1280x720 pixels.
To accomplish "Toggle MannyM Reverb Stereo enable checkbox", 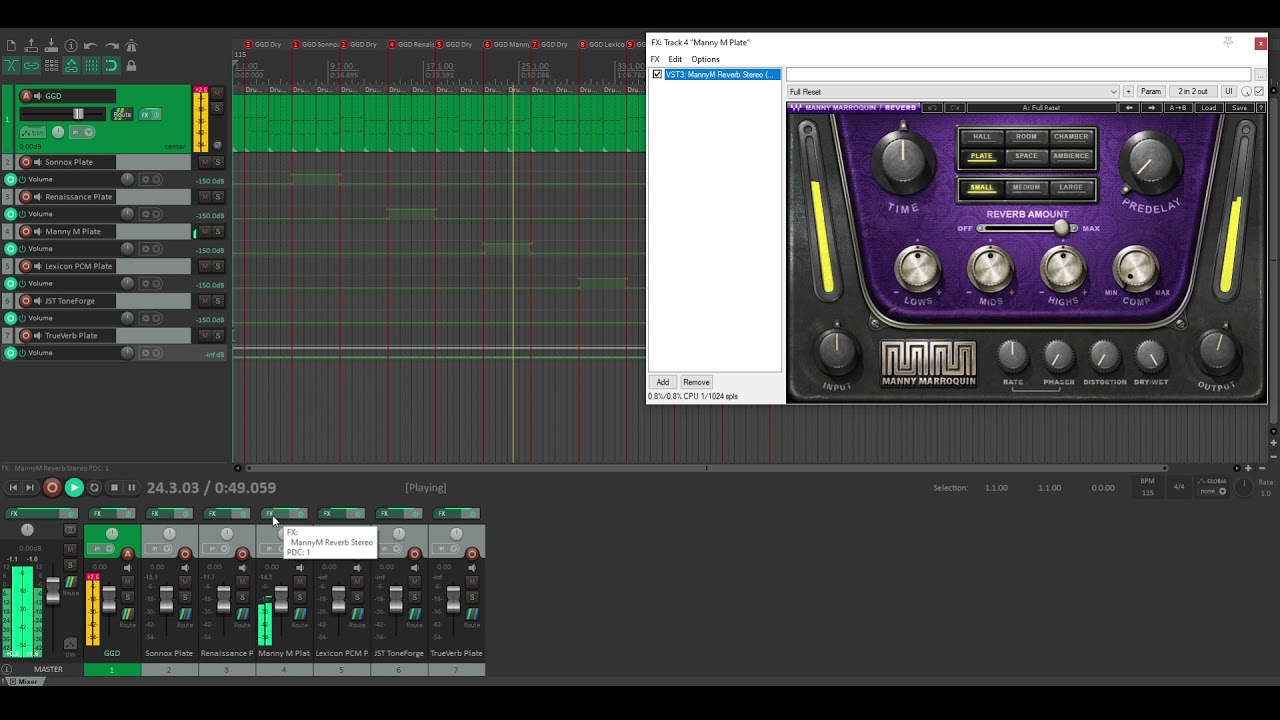I will [657, 74].
